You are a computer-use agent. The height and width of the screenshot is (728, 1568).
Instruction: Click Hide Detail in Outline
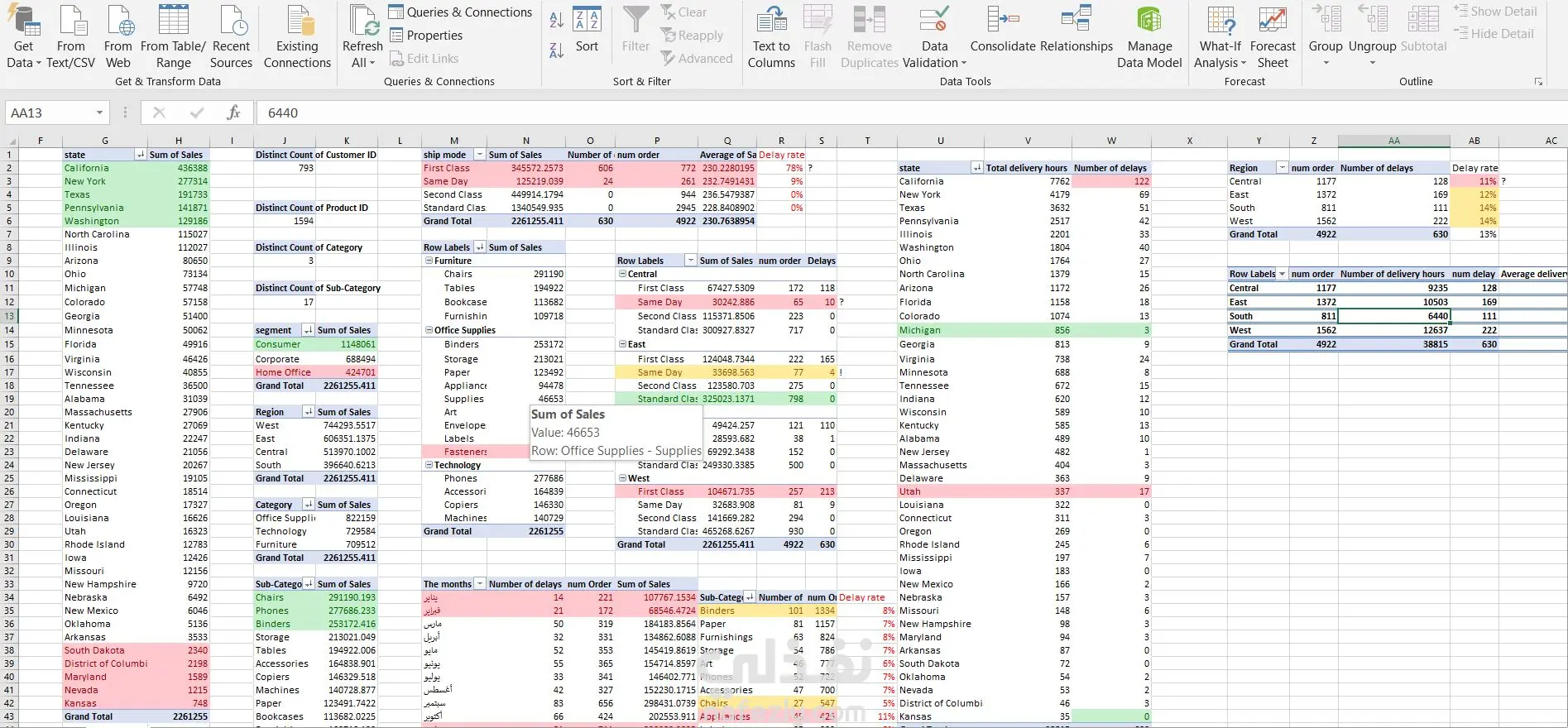coord(1494,34)
